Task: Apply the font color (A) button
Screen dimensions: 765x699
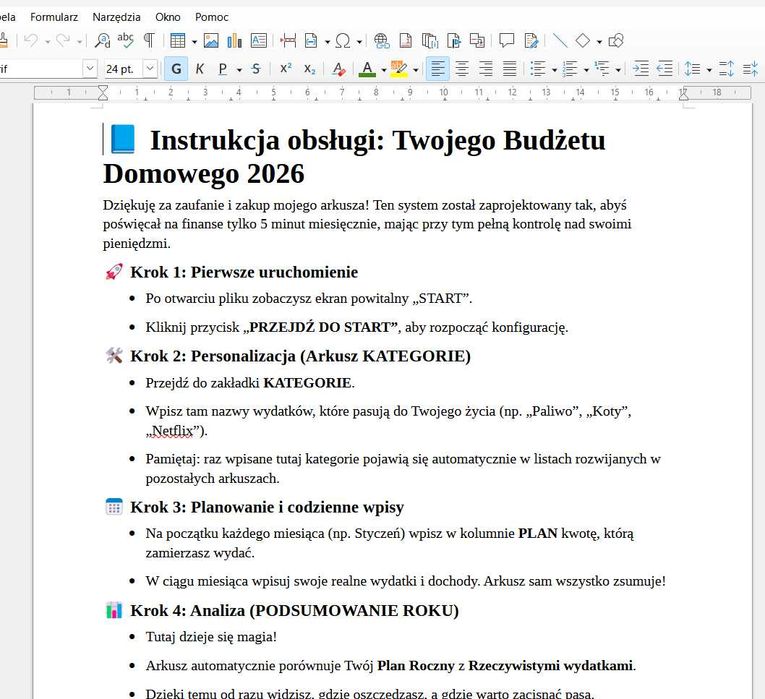Action: [367, 69]
